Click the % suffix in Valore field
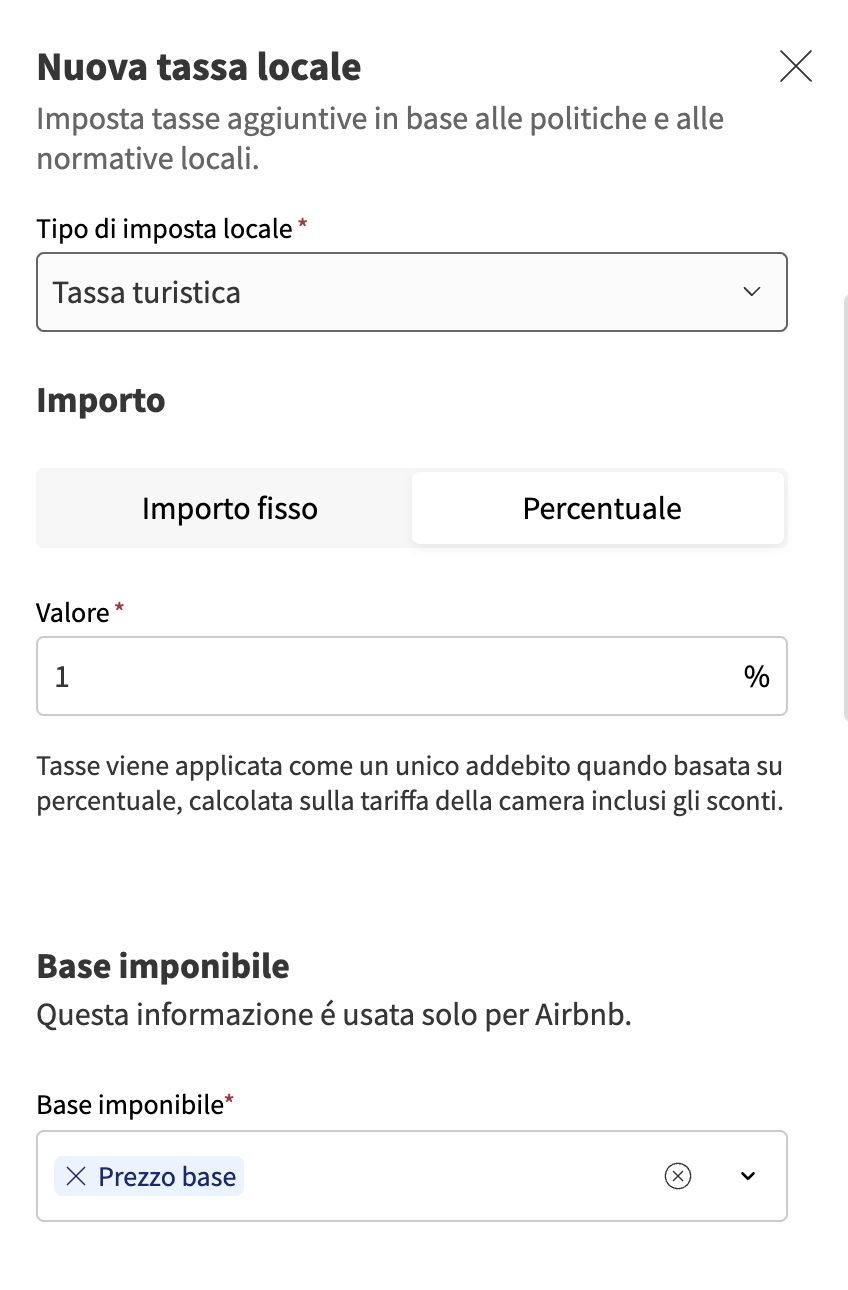This screenshot has height=1290, width=848. coord(757,677)
